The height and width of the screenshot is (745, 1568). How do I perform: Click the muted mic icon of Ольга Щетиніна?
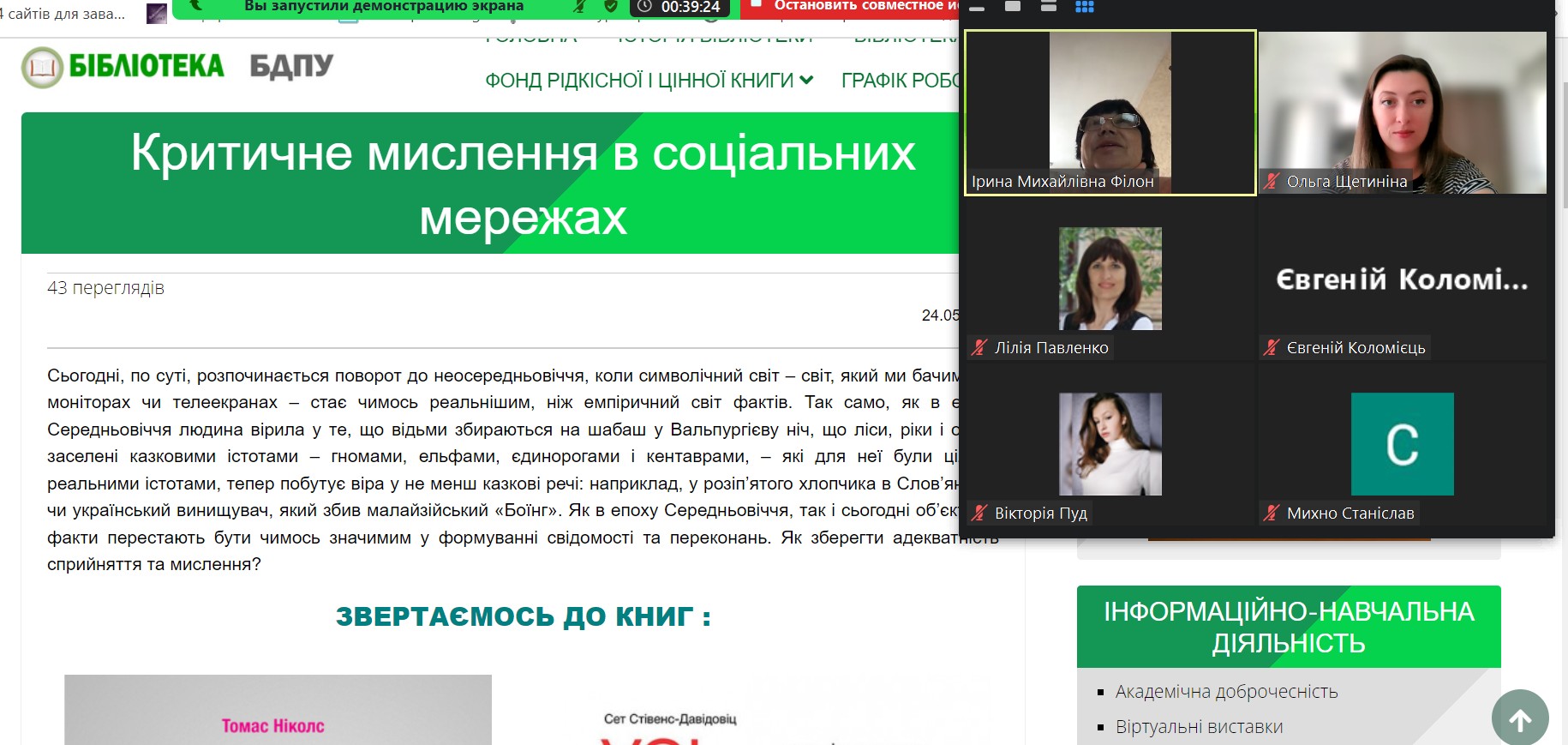click(1272, 181)
